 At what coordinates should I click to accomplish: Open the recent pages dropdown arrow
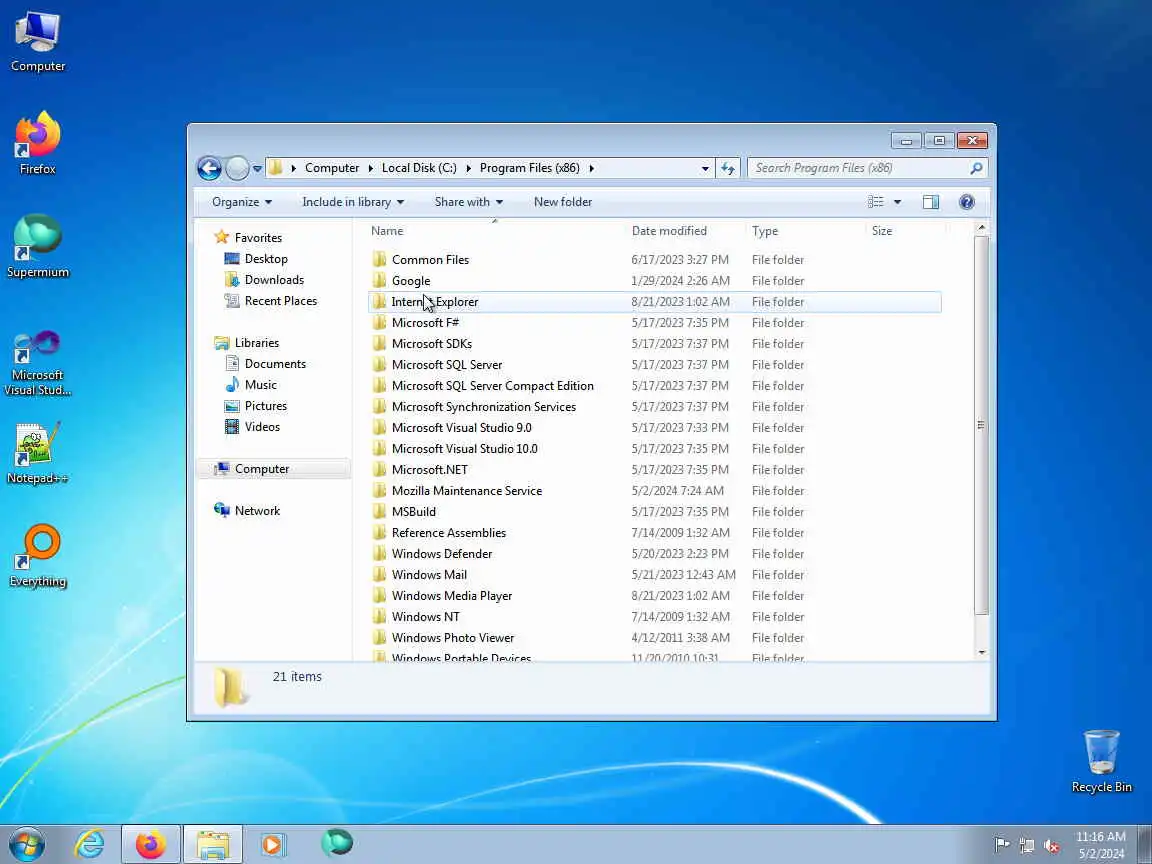[257, 169]
